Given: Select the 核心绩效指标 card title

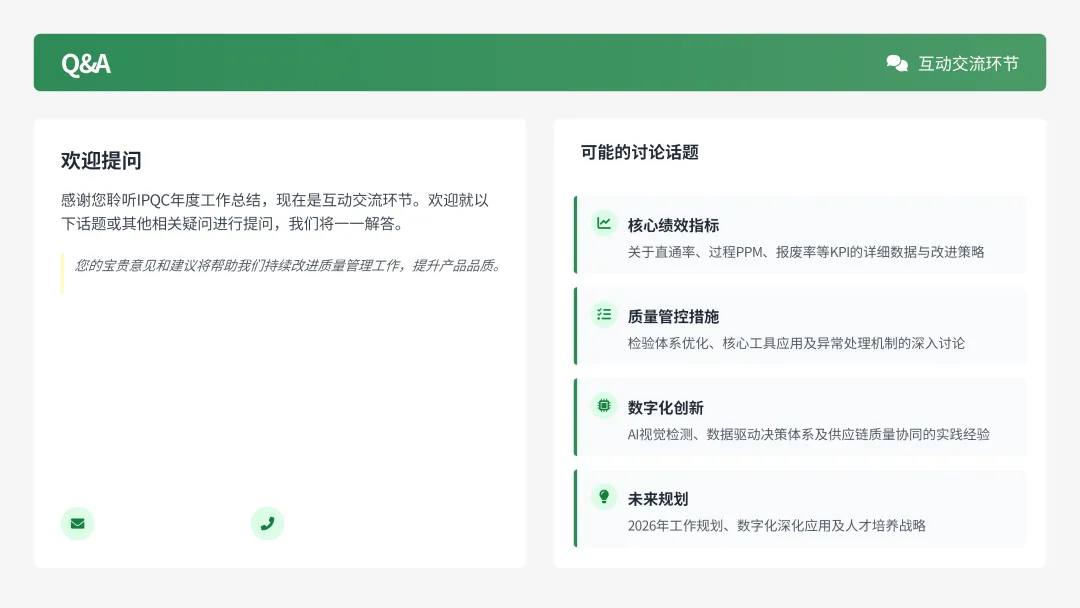Looking at the screenshot, I should 674,225.
